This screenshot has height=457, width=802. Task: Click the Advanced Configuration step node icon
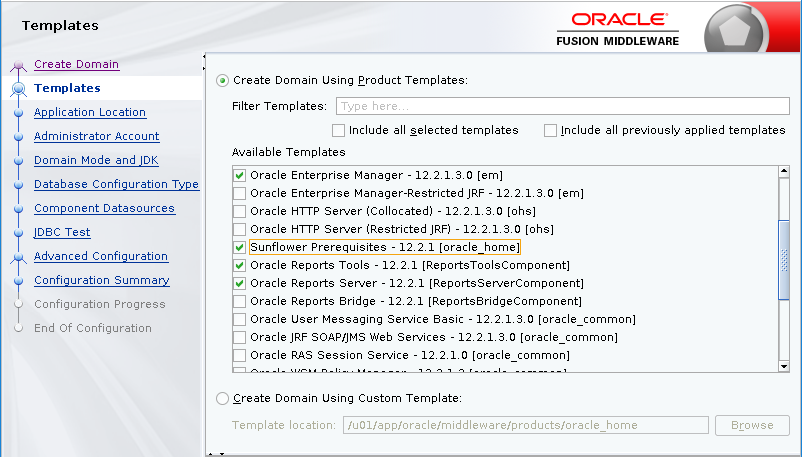18,258
